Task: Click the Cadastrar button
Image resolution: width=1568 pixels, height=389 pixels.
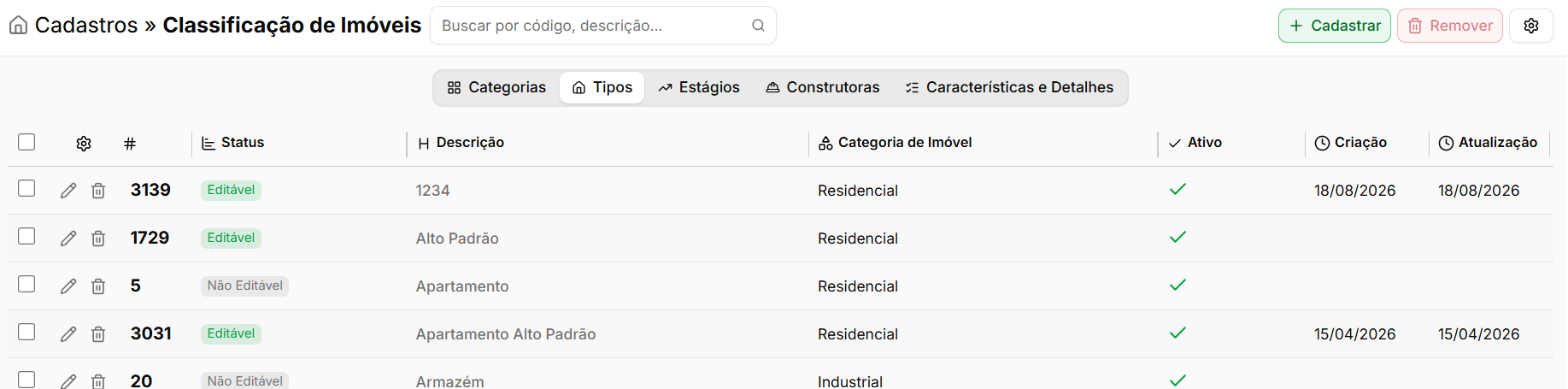Action: (1334, 26)
